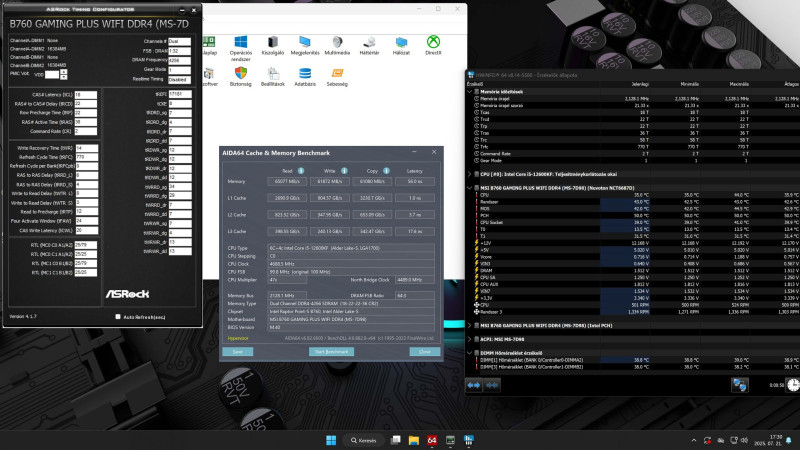Collapse the DIMM Hőmérséklet érzékelő group

point(470,353)
